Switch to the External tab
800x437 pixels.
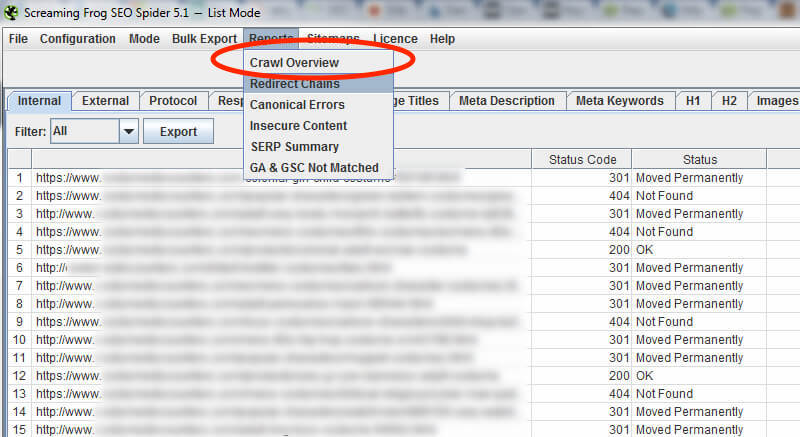(x=105, y=101)
